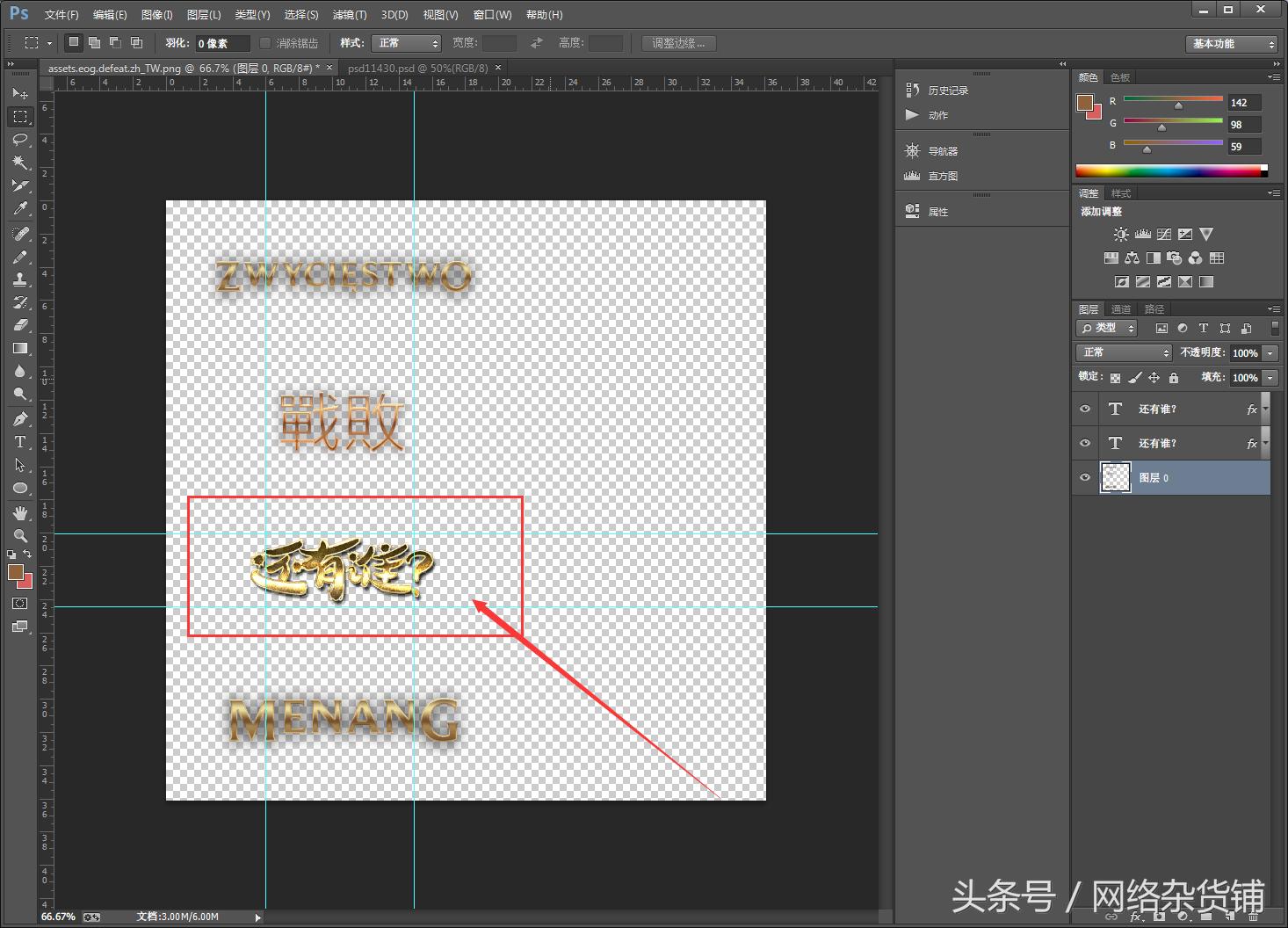This screenshot has height=928, width=1288.
Task: Open the 滤镜(T) menu
Action: point(350,15)
